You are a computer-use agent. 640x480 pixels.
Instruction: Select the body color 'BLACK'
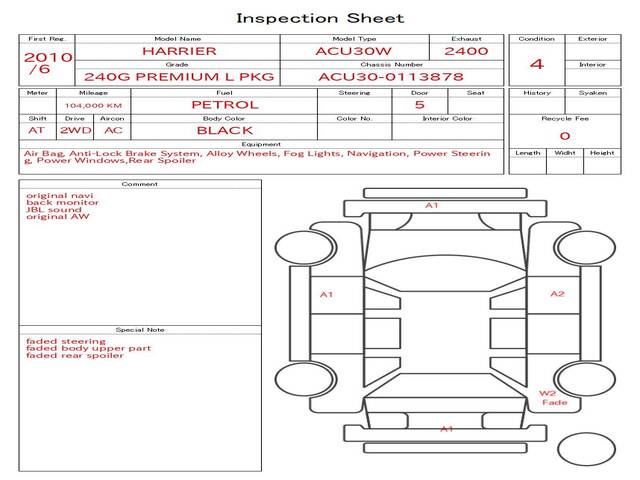point(225,131)
